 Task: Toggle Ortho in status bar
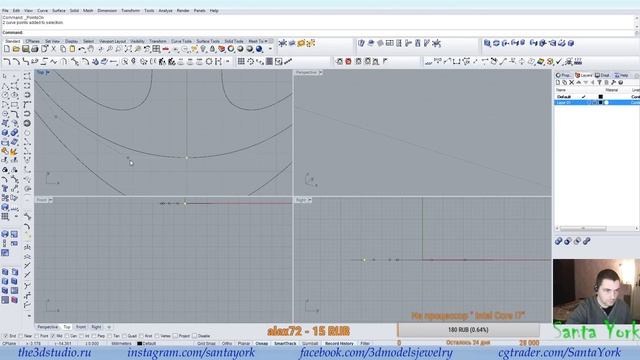click(227, 344)
